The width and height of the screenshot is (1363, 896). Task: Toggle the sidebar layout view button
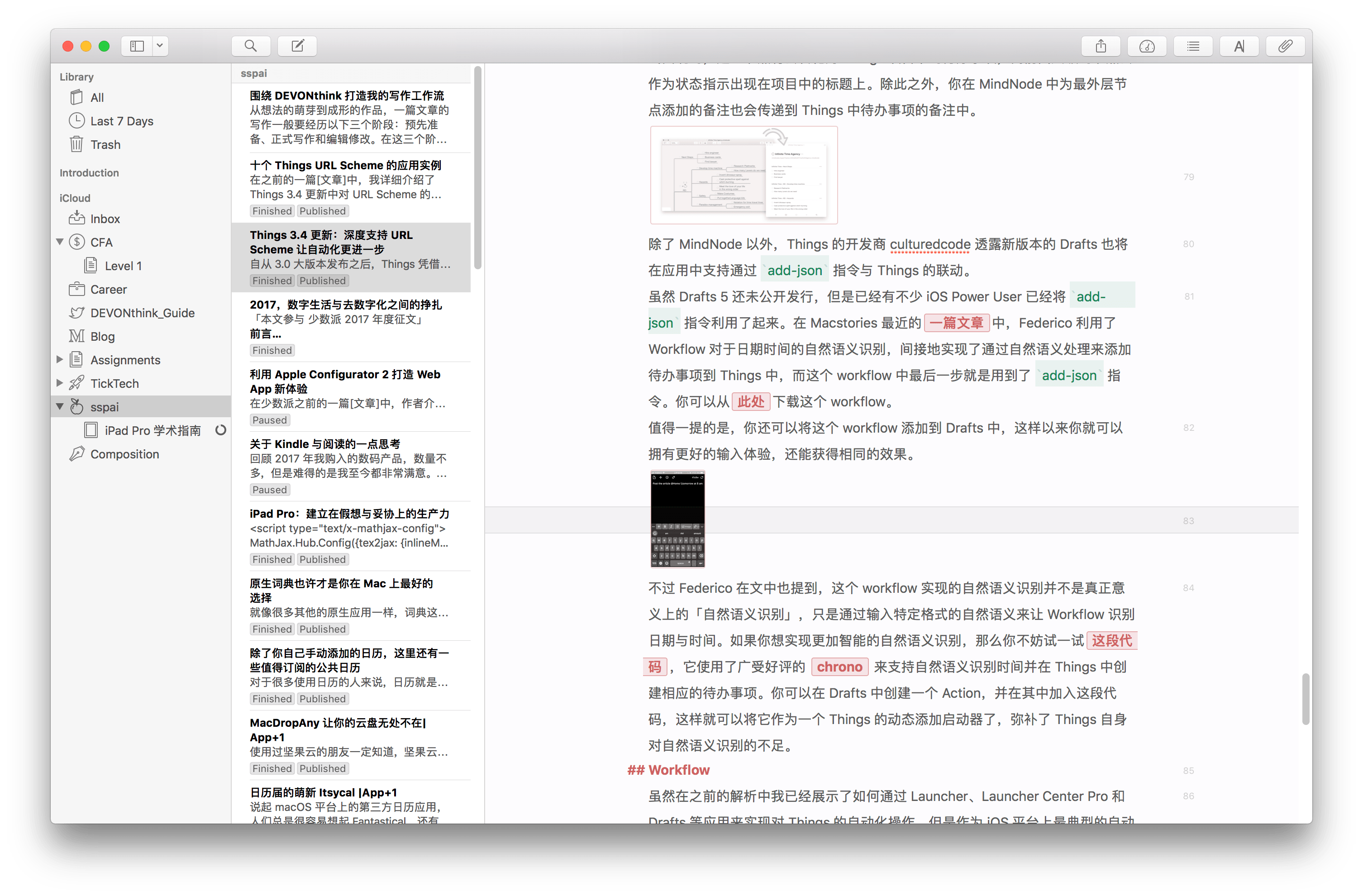pos(137,46)
